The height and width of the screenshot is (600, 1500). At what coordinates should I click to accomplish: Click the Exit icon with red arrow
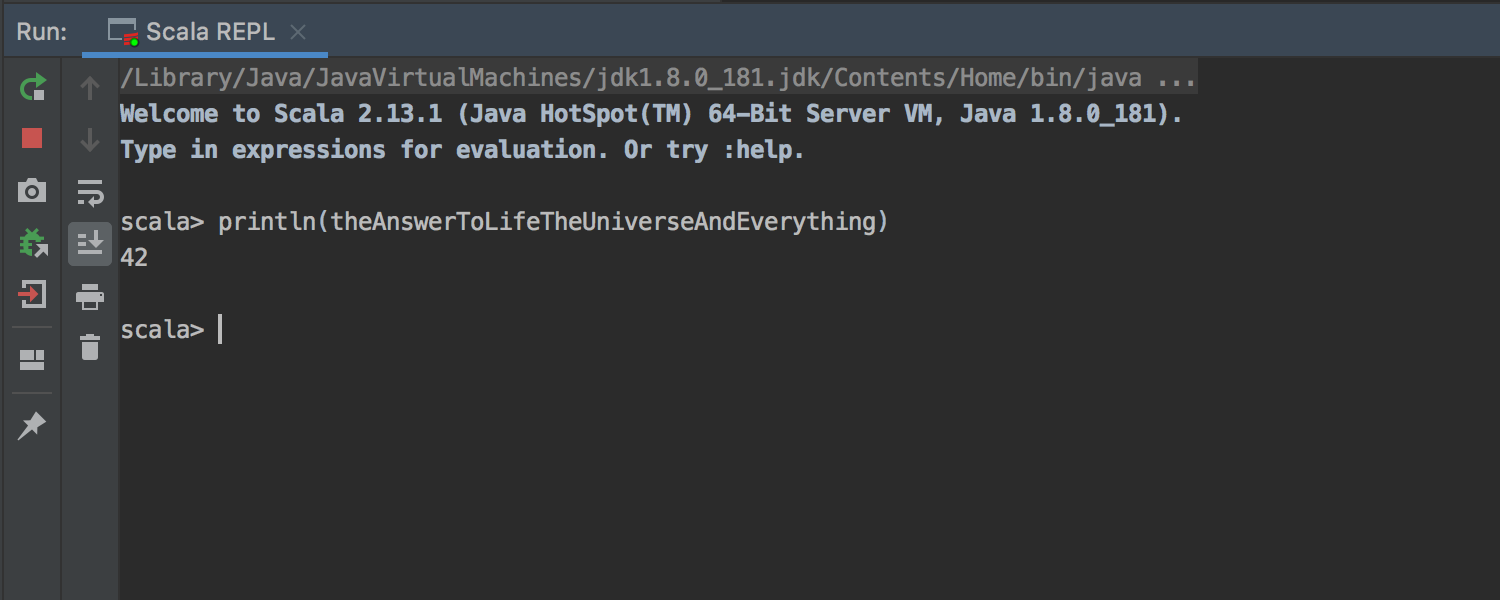click(x=32, y=294)
